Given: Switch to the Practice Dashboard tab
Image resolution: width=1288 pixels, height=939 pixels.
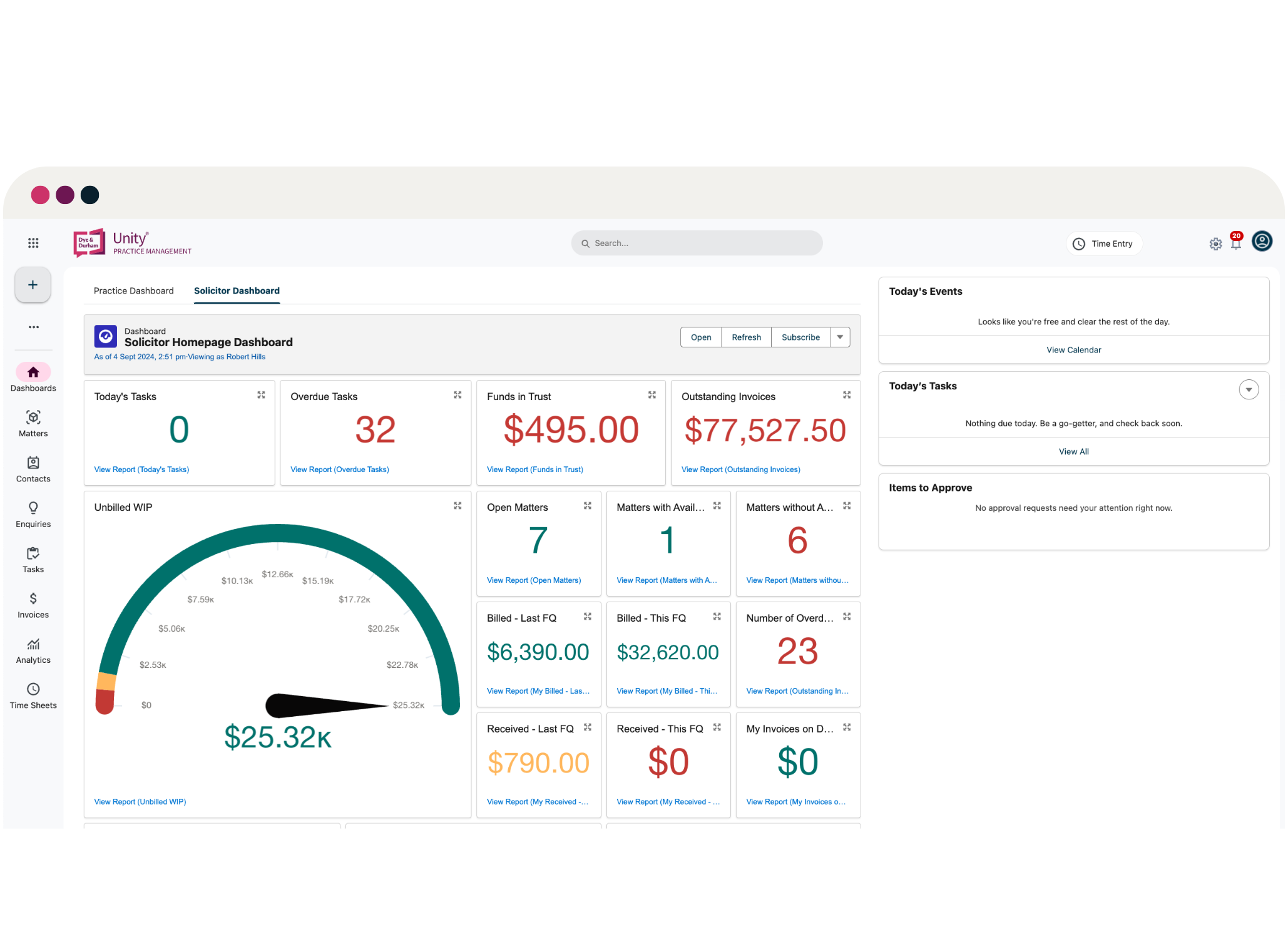Looking at the screenshot, I should (x=133, y=290).
